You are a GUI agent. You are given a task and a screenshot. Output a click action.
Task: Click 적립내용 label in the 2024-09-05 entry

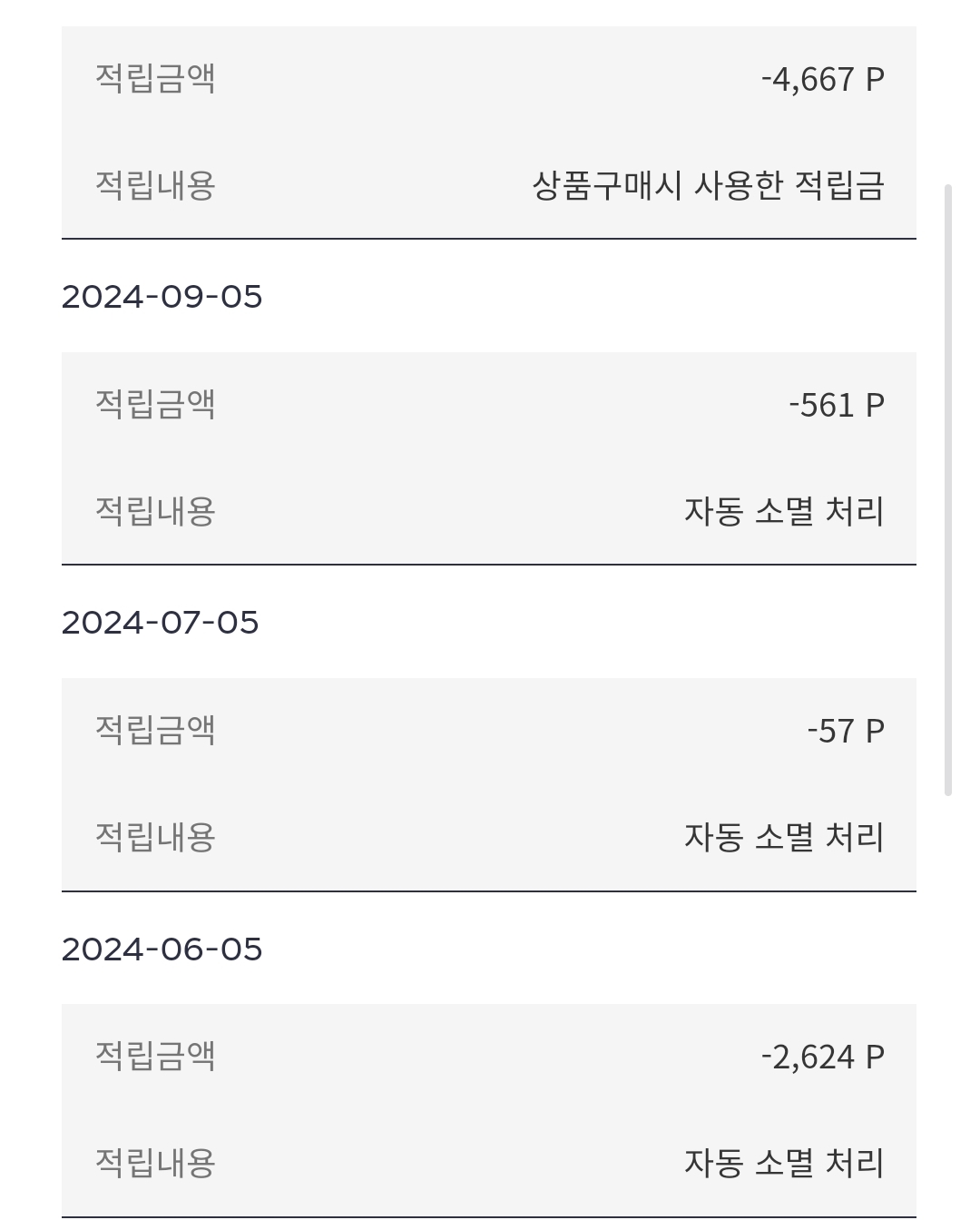click(155, 512)
